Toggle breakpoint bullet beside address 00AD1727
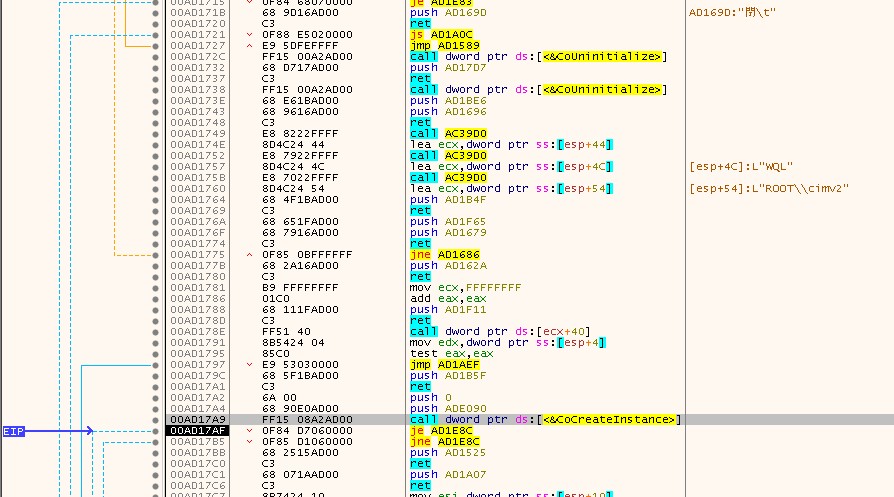The height and width of the screenshot is (497, 894). [x=155, y=45]
